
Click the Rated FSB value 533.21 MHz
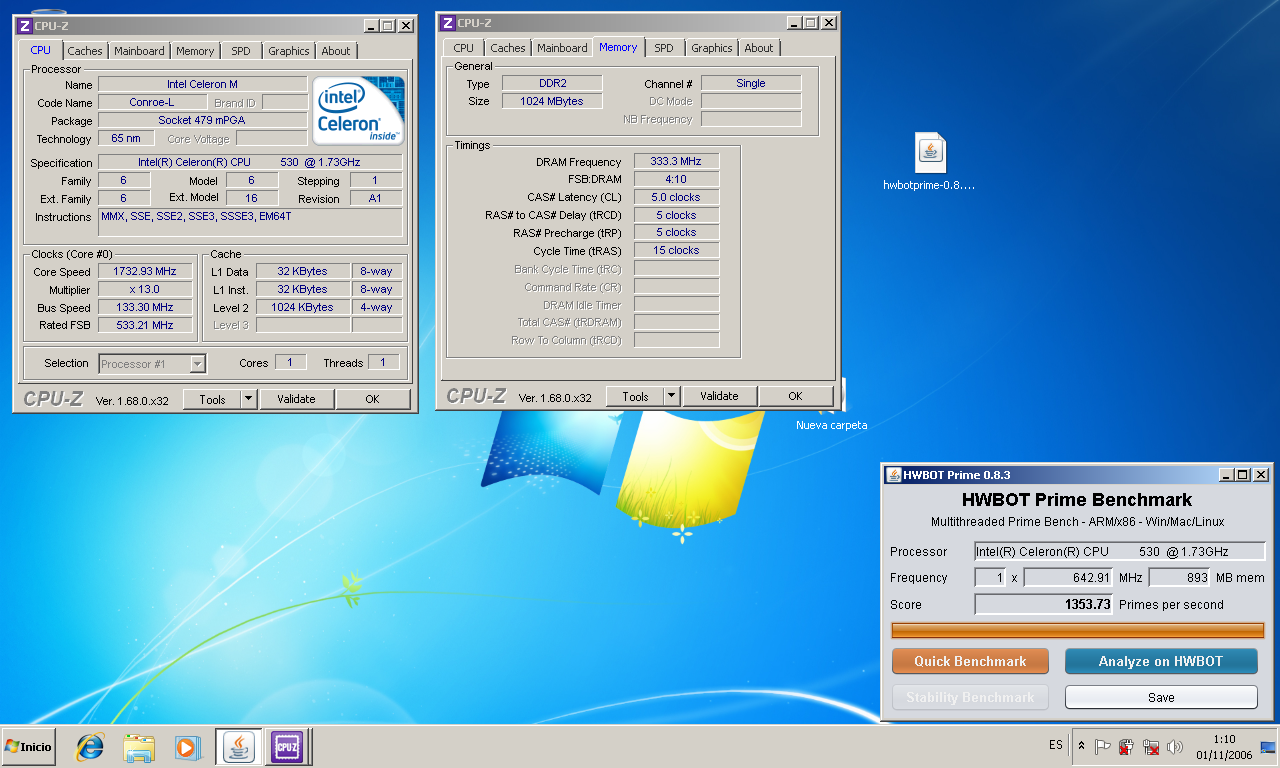coord(145,326)
